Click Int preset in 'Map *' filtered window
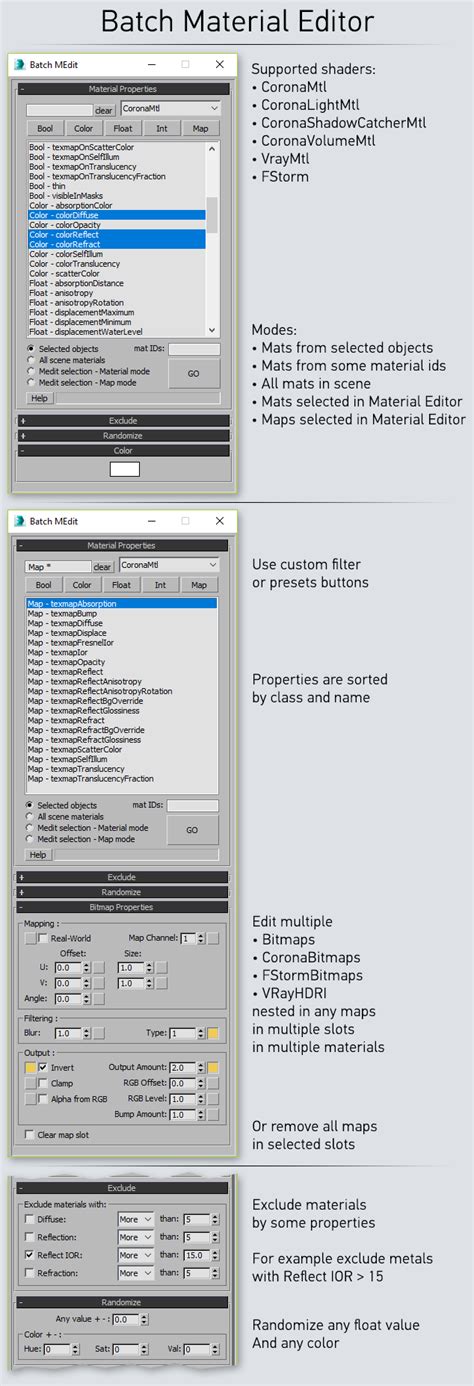Viewport: 474px width, 1386px height. point(161,585)
